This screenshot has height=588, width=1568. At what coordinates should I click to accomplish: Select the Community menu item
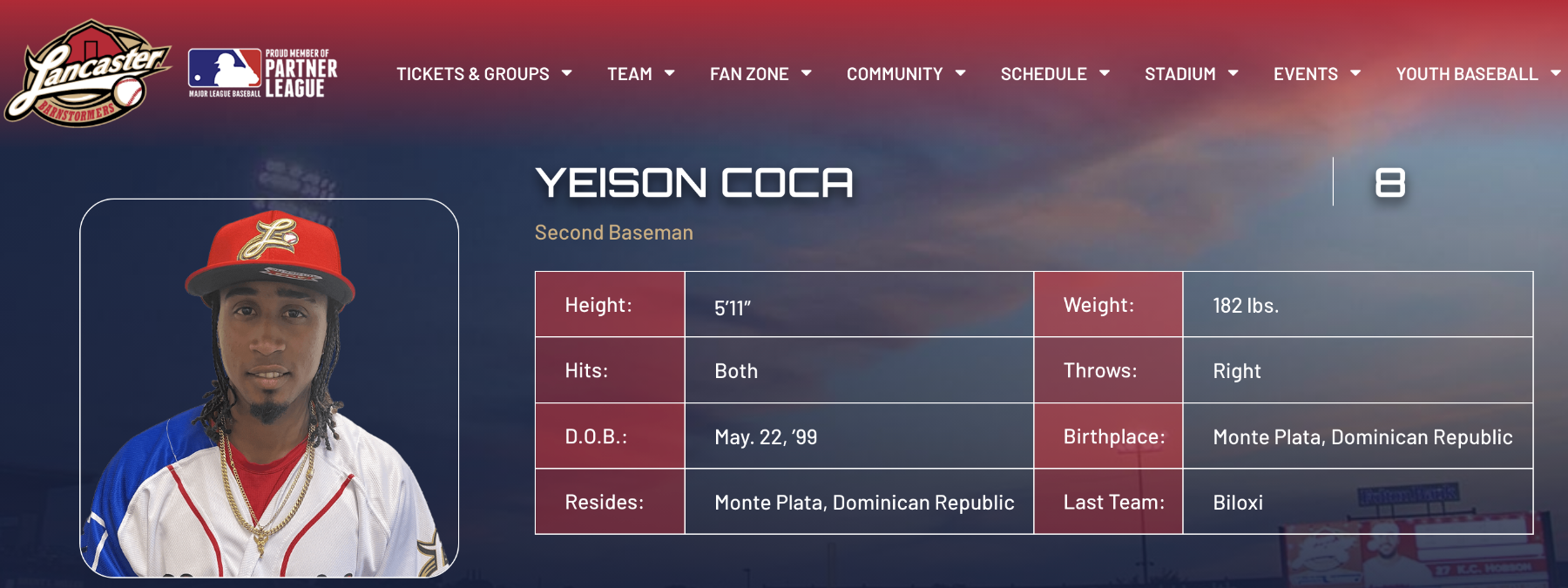pyautogui.click(x=895, y=74)
